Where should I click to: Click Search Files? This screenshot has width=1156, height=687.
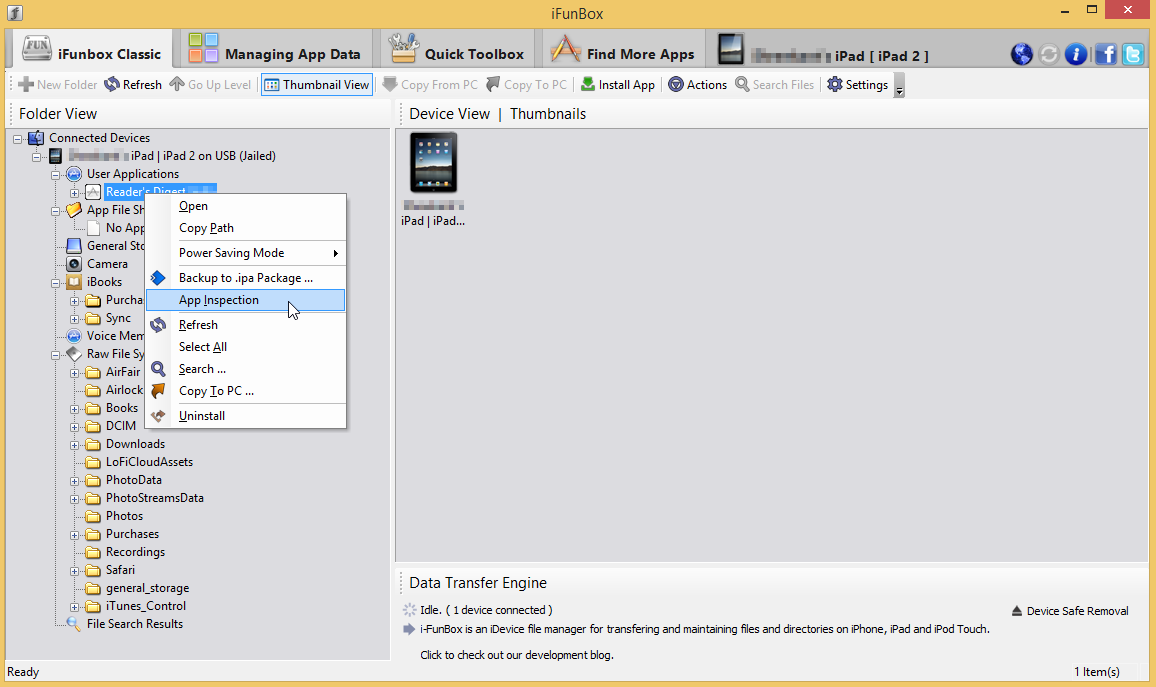click(774, 85)
